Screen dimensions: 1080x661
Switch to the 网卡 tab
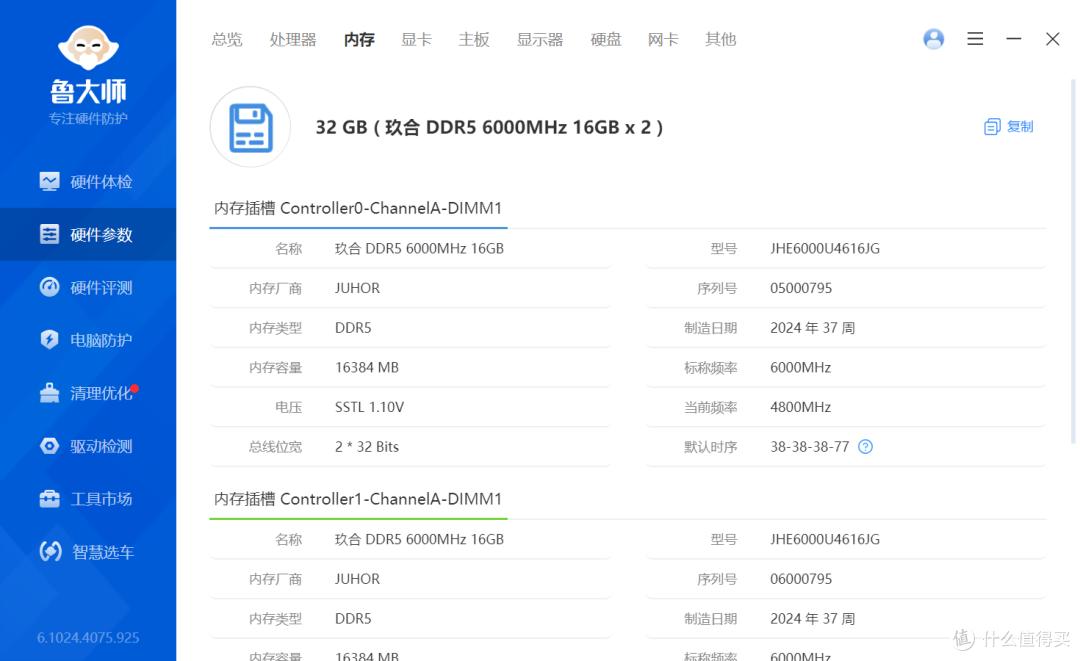click(663, 39)
